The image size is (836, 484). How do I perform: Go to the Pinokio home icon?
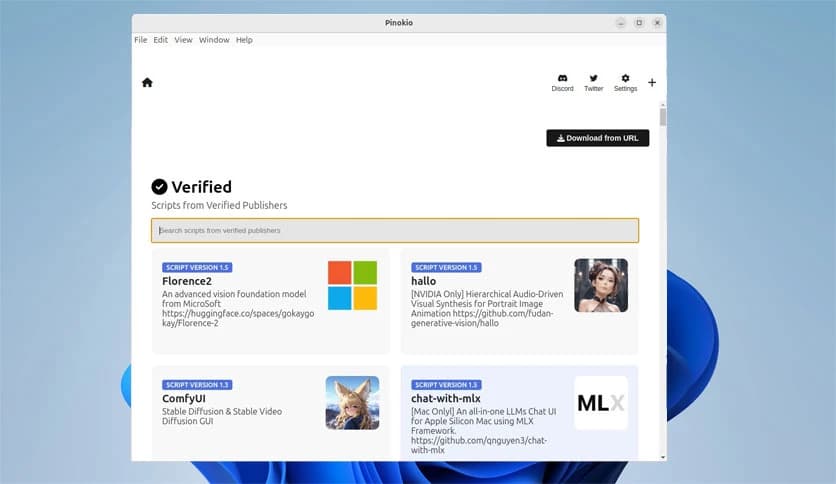click(x=147, y=82)
